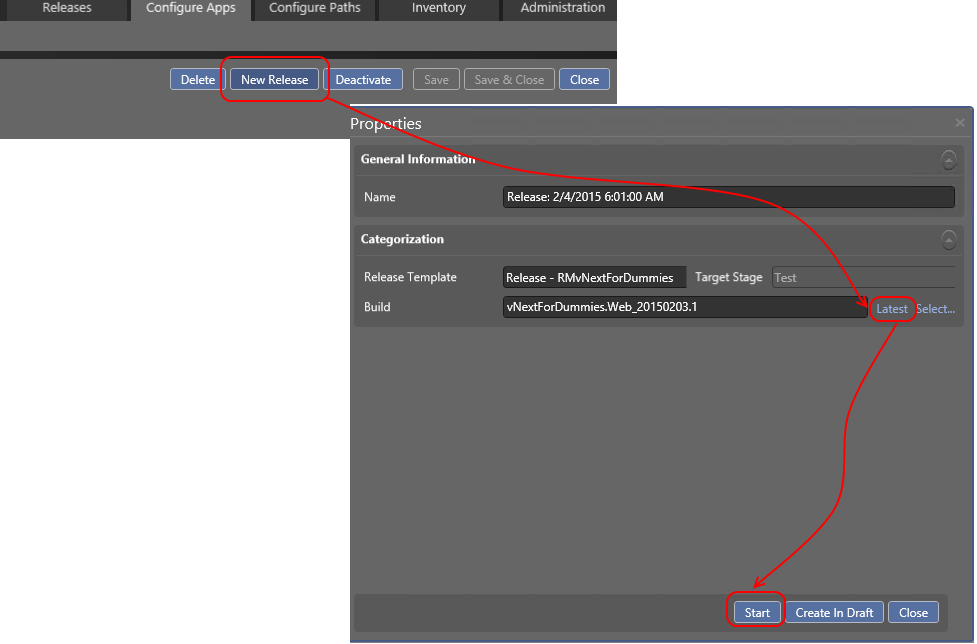Viewport: 977px width, 644px height.
Task: Switch to the Releases tab
Action: tap(67, 8)
